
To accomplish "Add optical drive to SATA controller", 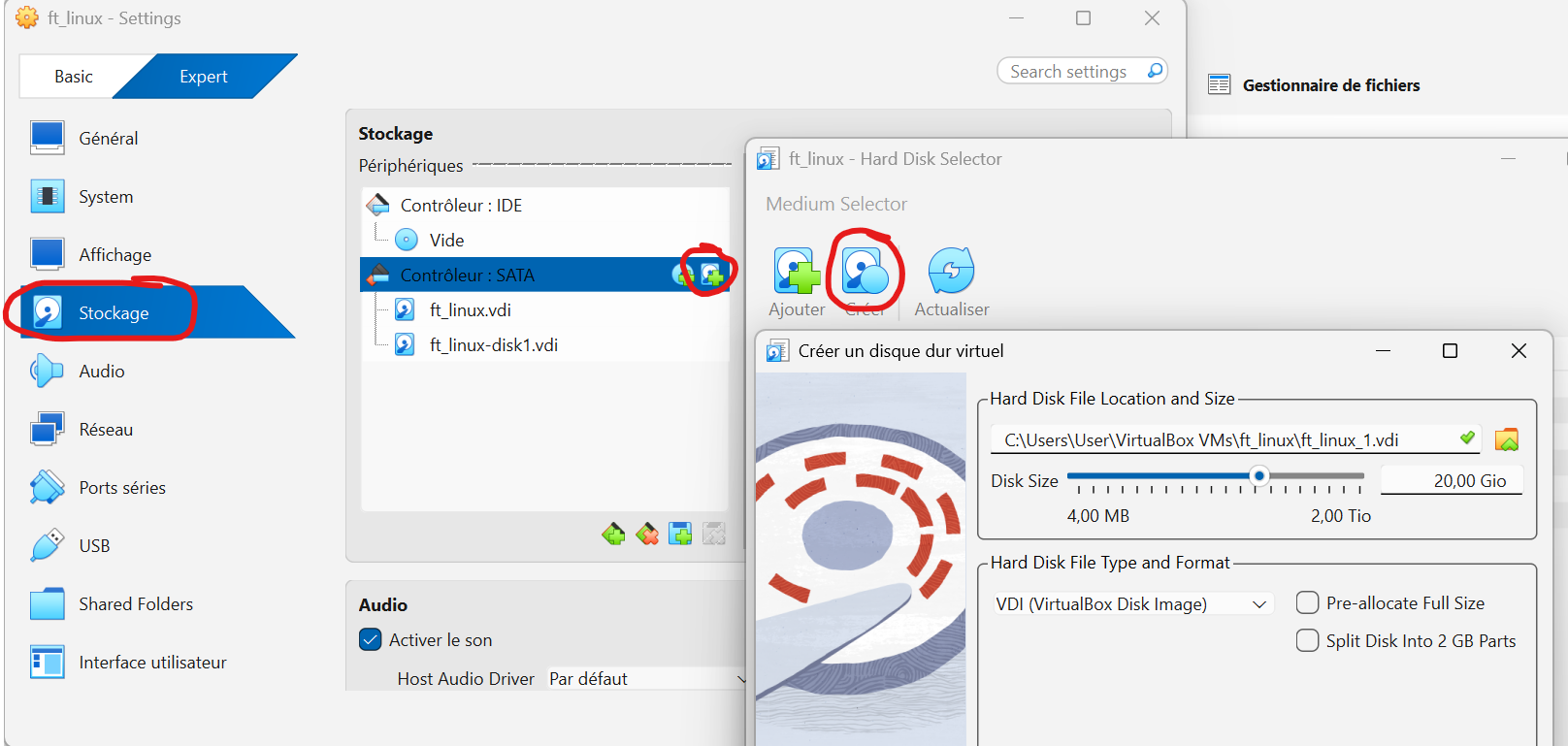I will pos(683,276).
